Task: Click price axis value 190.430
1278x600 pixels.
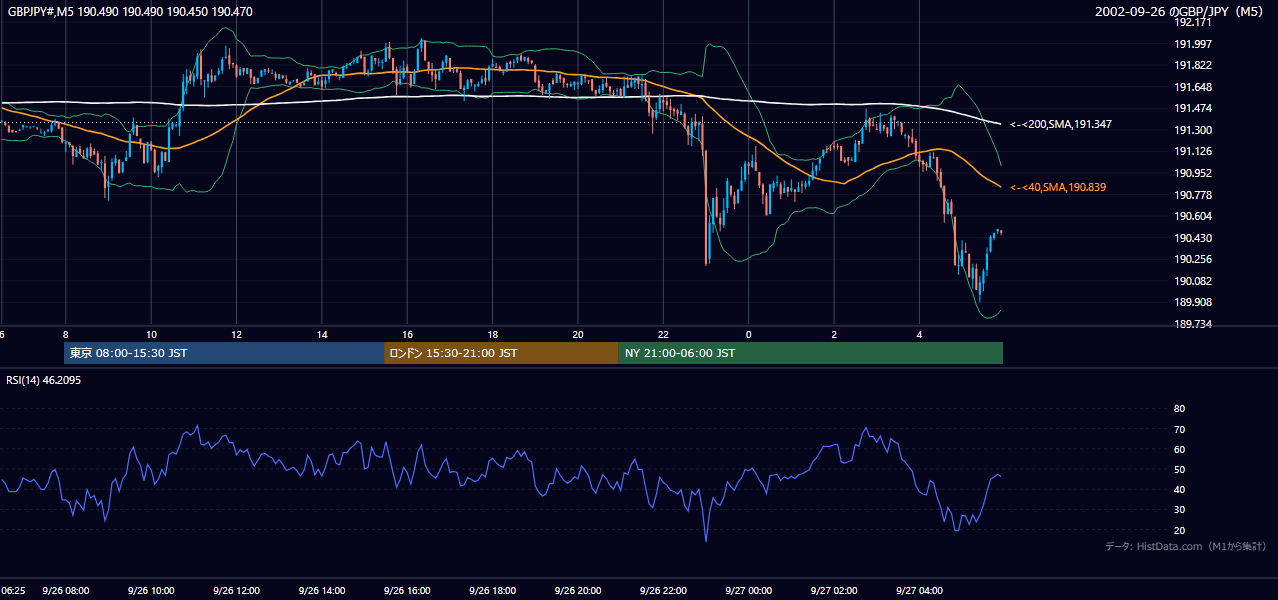Action: pyautogui.click(x=1192, y=238)
